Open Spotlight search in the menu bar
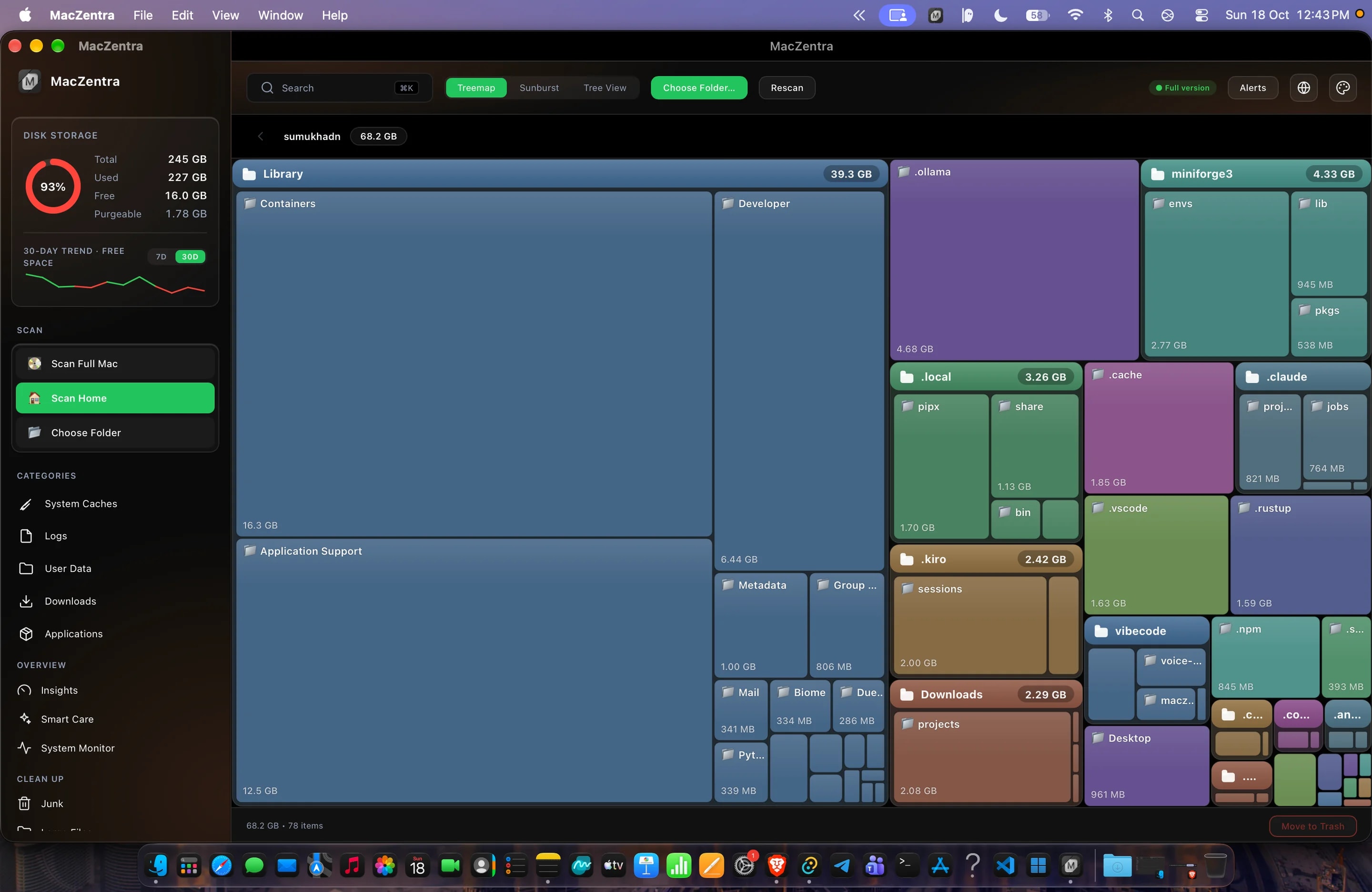 [x=1137, y=15]
